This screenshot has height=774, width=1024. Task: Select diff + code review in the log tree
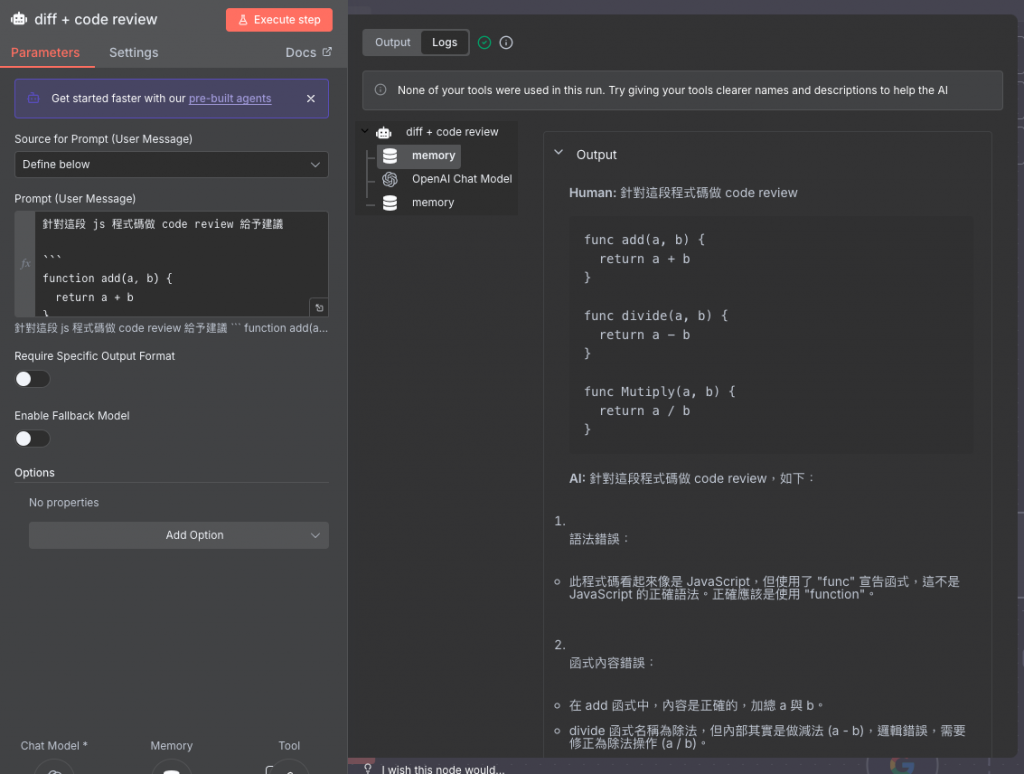tap(452, 132)
